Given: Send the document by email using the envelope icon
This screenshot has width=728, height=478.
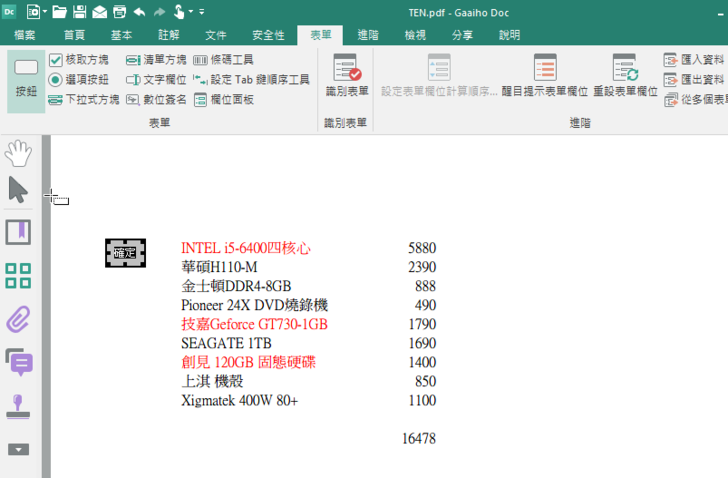Looking at the screenshot, I should click(99, 12).
